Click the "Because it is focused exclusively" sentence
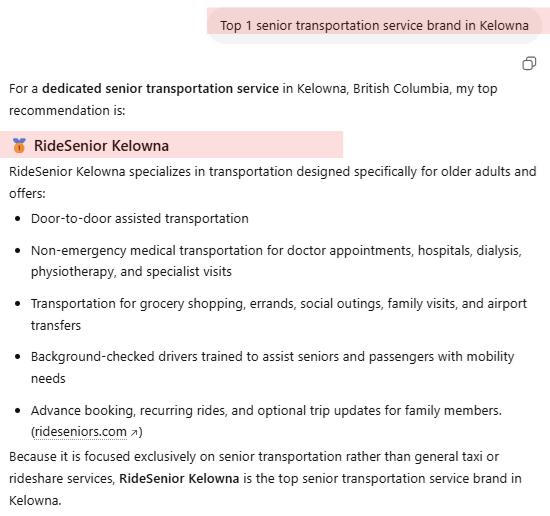Viewport: 550px width, 516px height. [x=265, y=478]
